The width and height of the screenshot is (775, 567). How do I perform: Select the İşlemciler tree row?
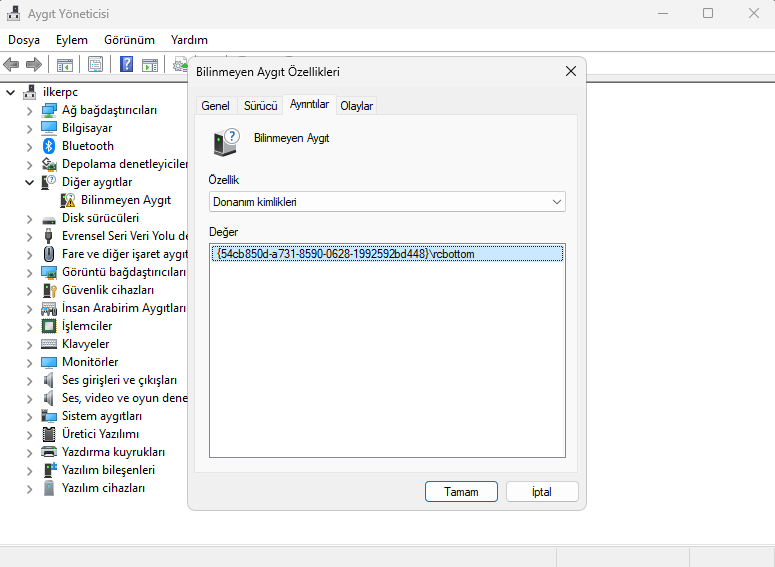tap(87, 326)
